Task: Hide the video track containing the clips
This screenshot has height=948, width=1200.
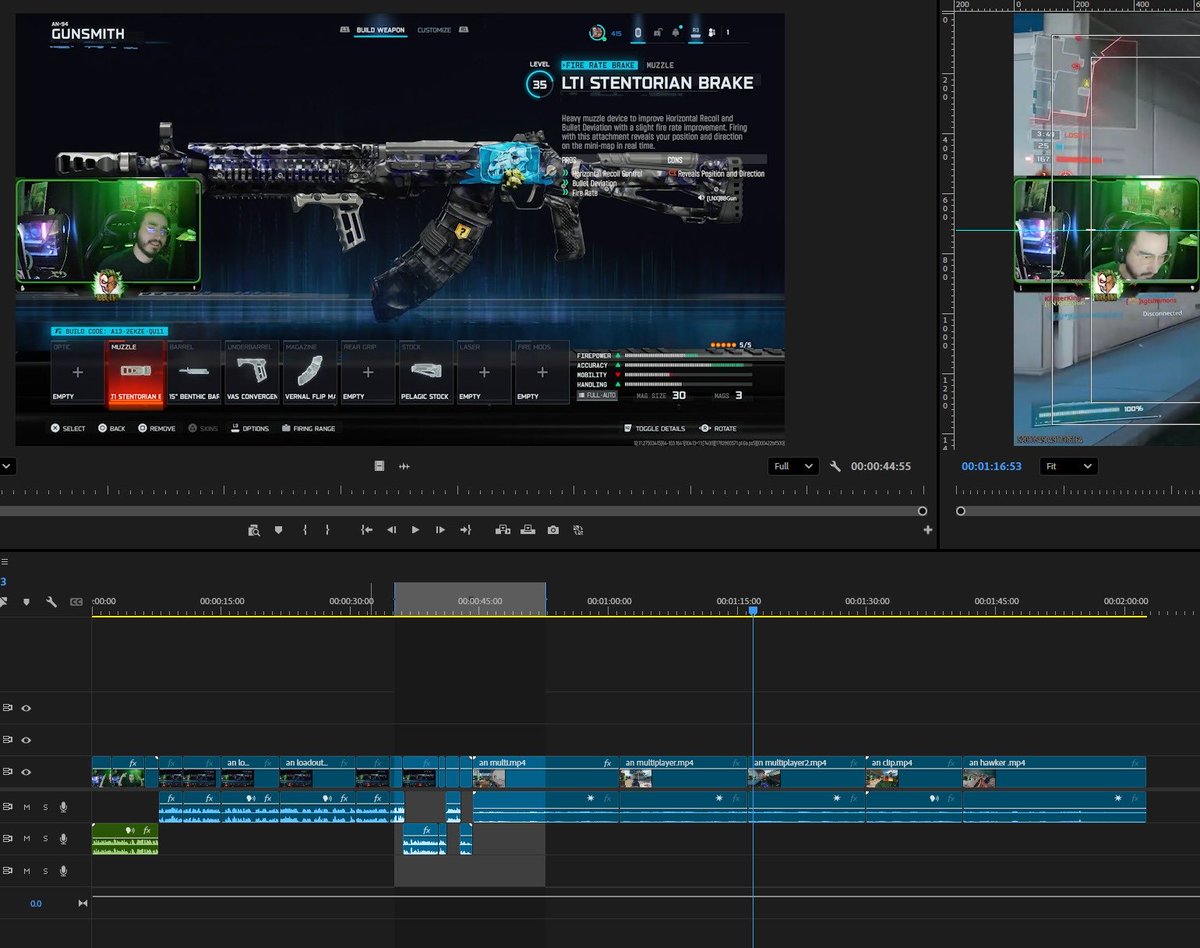Action: point(27,772)
